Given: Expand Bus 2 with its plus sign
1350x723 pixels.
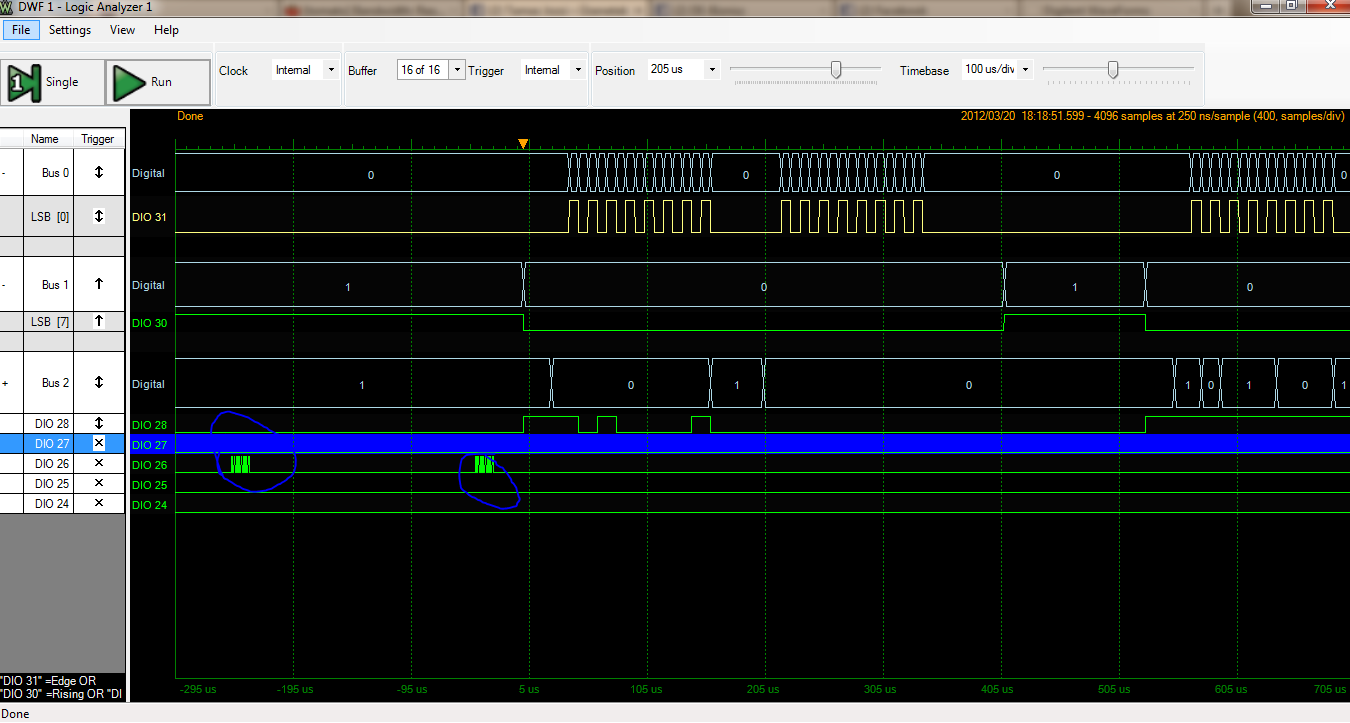Looking at the screenshot, I should pyautogui.click(x=5, y=383).
